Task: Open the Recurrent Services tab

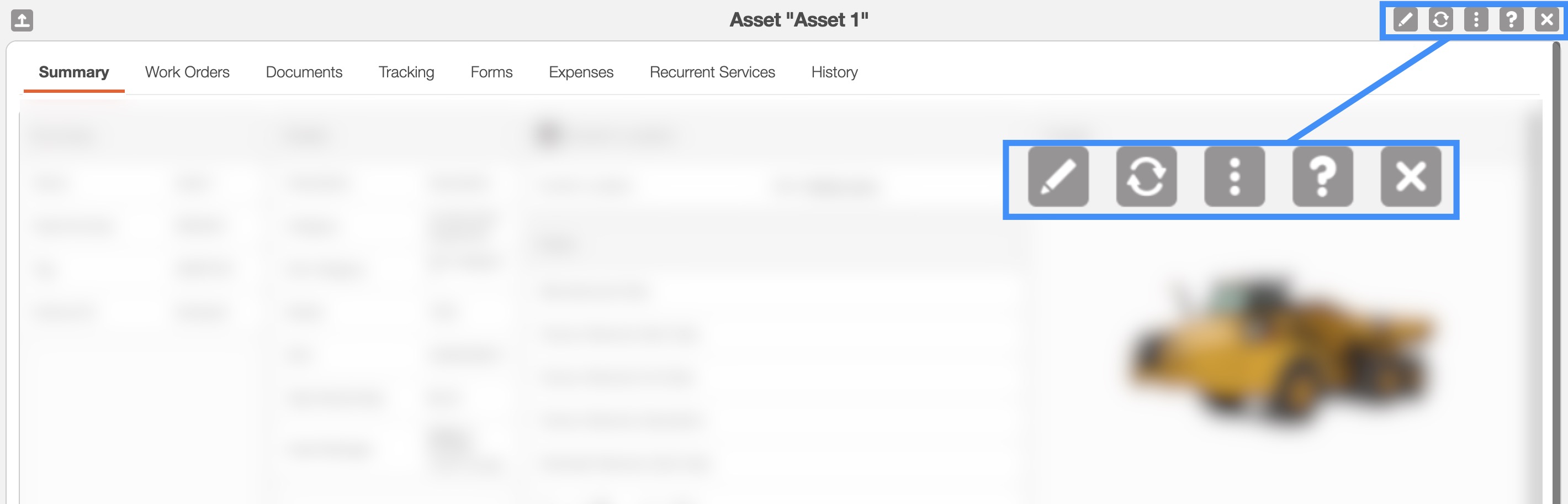Action: (x=712, y=72)
